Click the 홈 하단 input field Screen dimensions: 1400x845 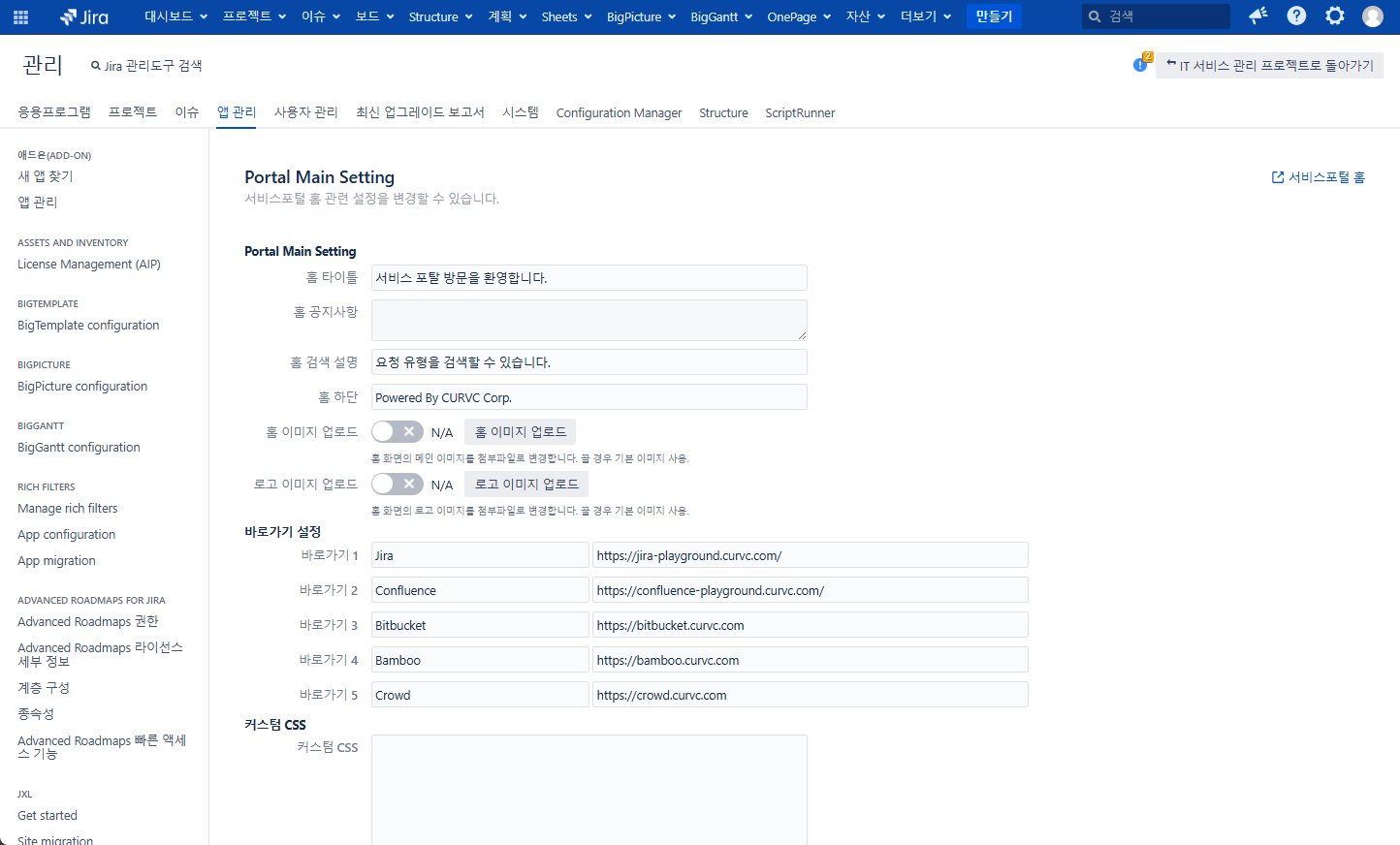[x=589, y=397]
